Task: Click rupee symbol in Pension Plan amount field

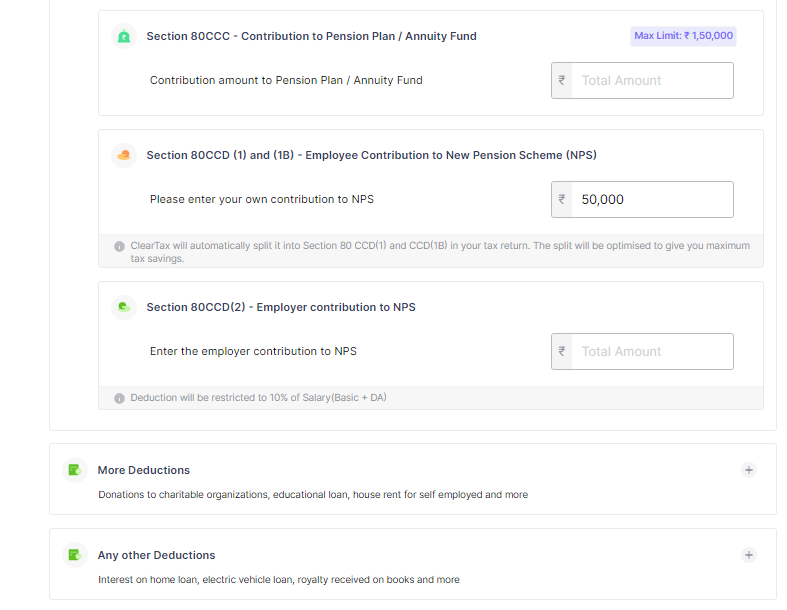Action: point(562,80)
